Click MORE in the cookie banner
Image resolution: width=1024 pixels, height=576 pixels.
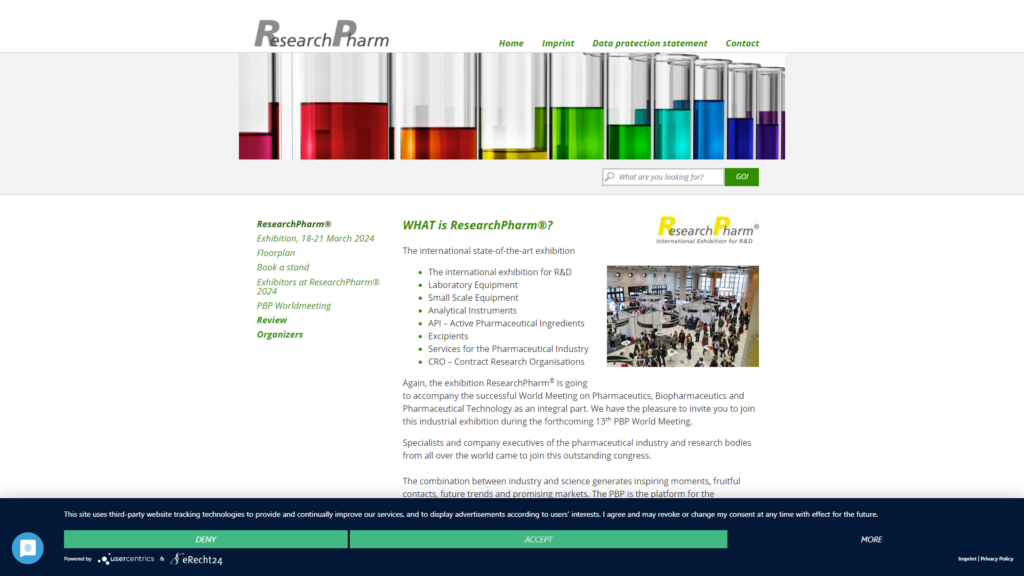[871, 539]
